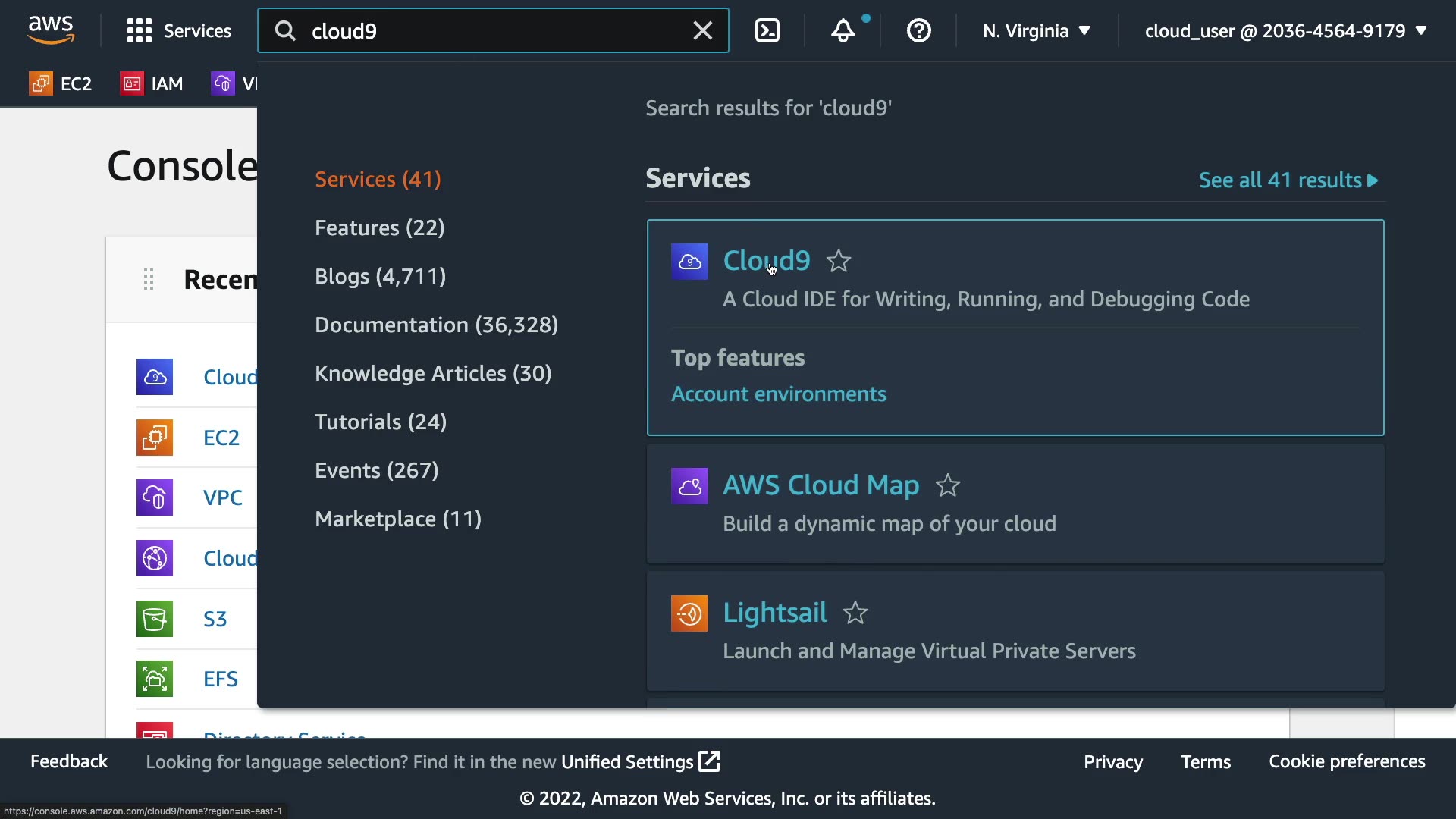Viewport: 1456px width, 819px height.
Task: Favorite Cloud9 with the star
Action: [x=838, y=261]
